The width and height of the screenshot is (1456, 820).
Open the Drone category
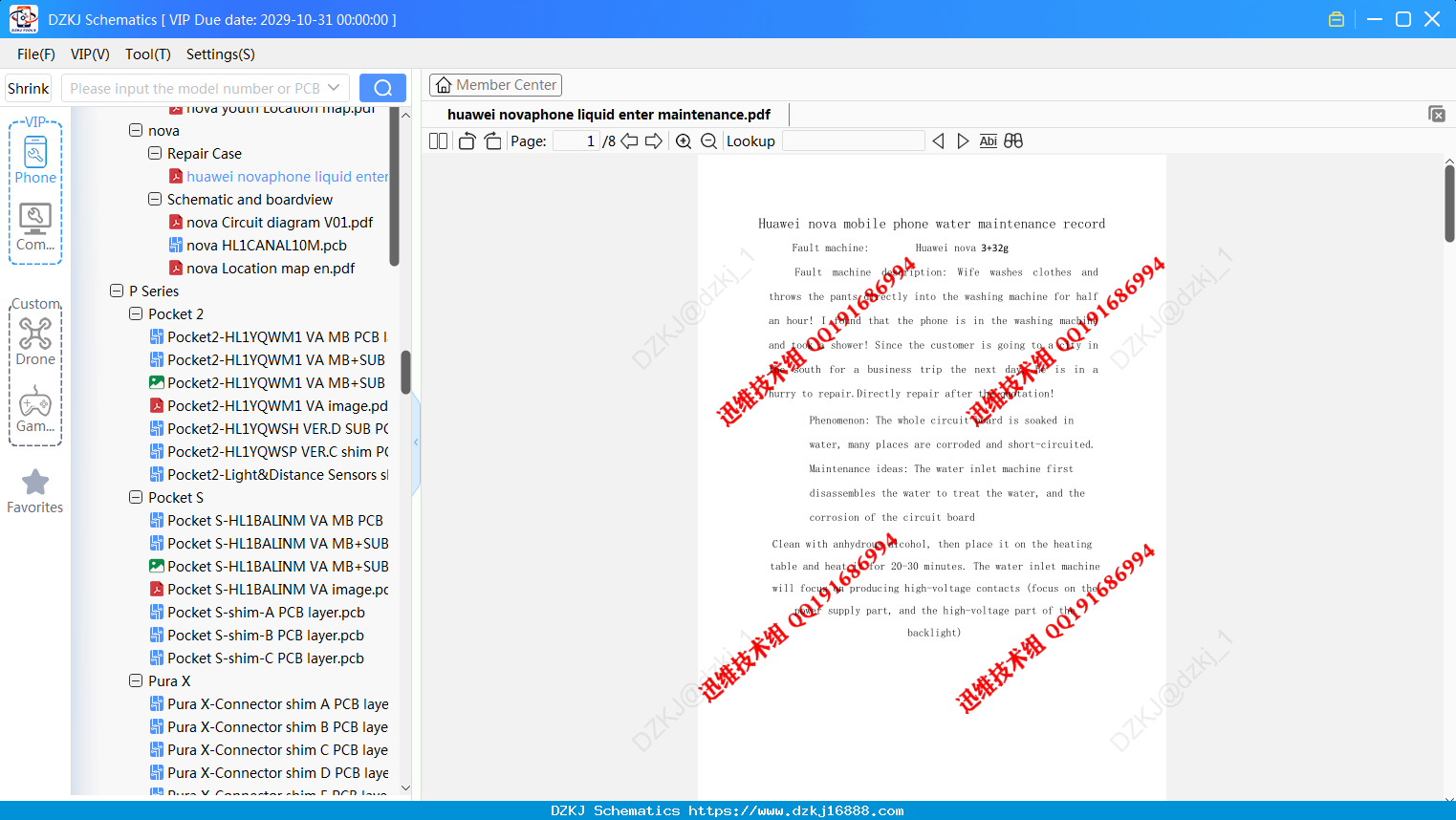pyautogui.click(x=35, y=341)
